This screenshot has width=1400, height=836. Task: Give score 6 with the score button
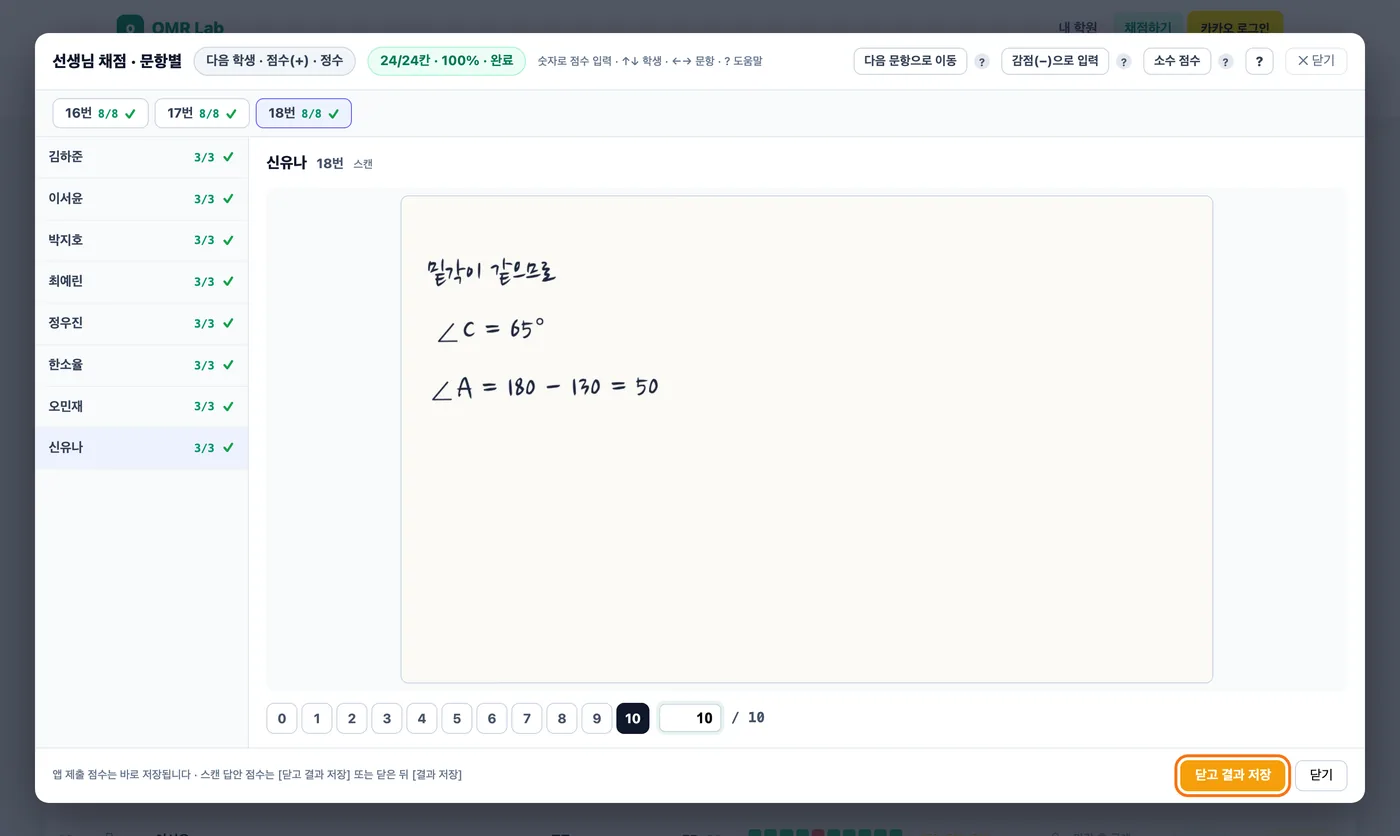click(x=492, y=718)
